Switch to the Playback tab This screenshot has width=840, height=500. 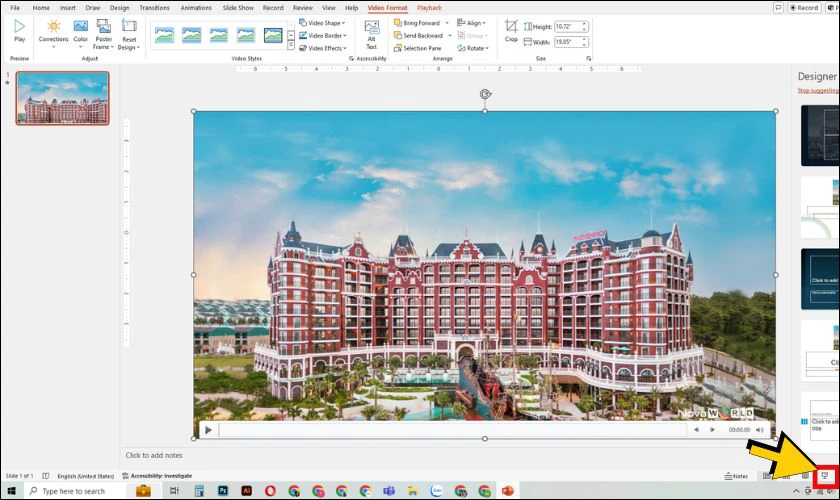click(429, 8)
